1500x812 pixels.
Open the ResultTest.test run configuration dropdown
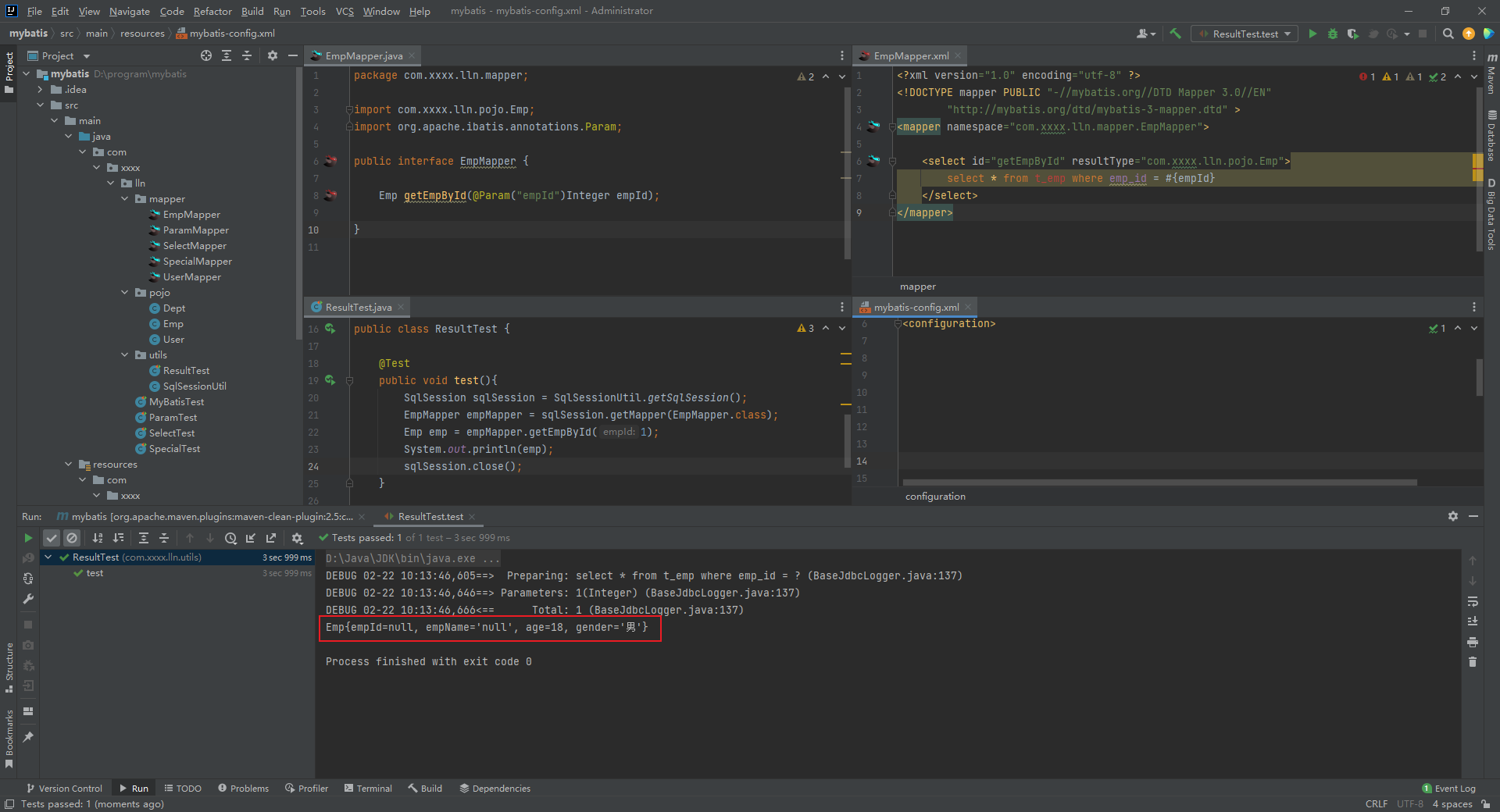pos(1245,34)
